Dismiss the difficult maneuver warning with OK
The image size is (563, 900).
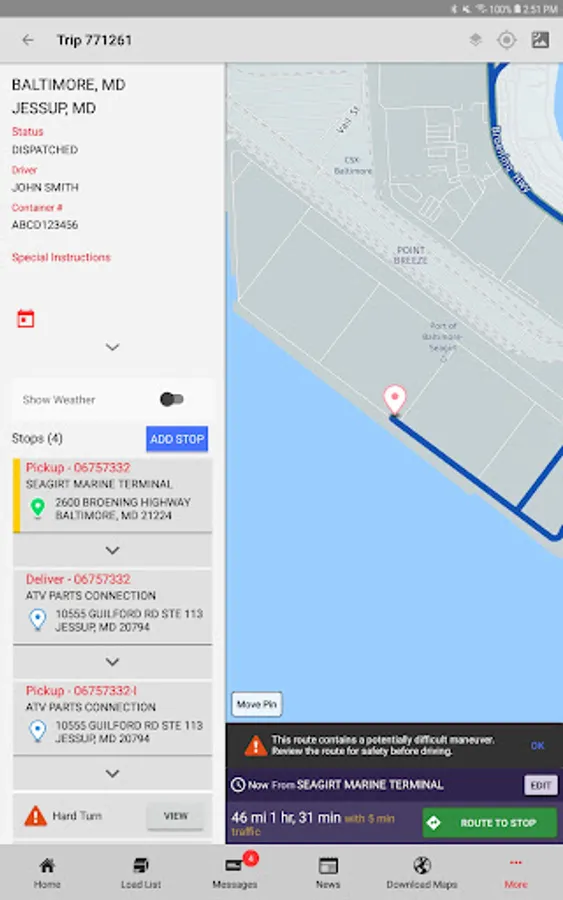pos(537,746)
